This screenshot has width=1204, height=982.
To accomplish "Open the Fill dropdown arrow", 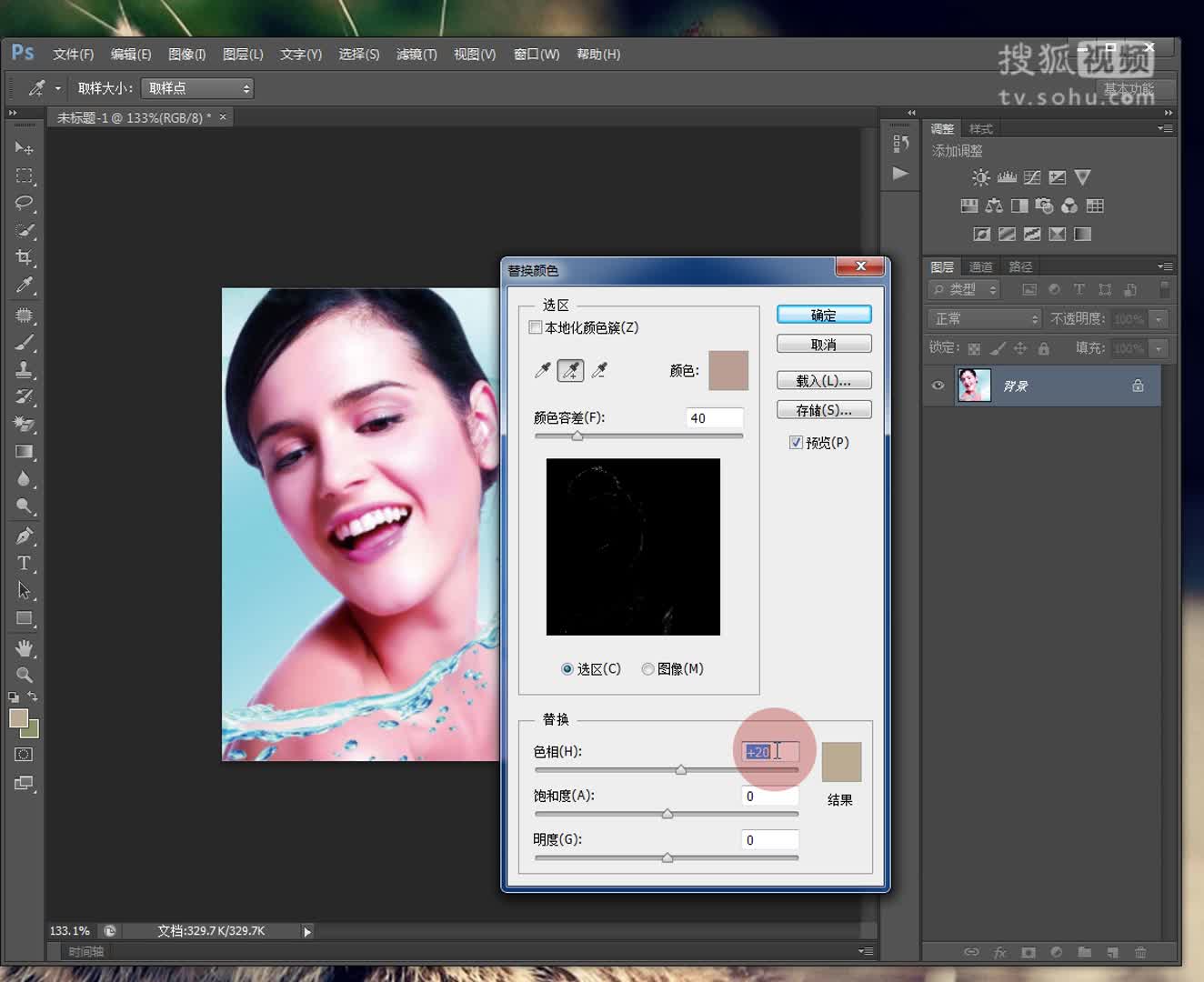I will point(1159,348).
